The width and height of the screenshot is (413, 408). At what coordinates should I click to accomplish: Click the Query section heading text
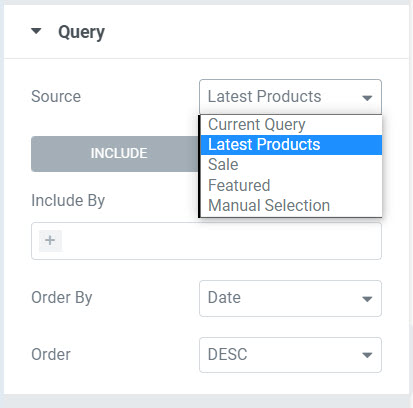[x=81, y=32]
